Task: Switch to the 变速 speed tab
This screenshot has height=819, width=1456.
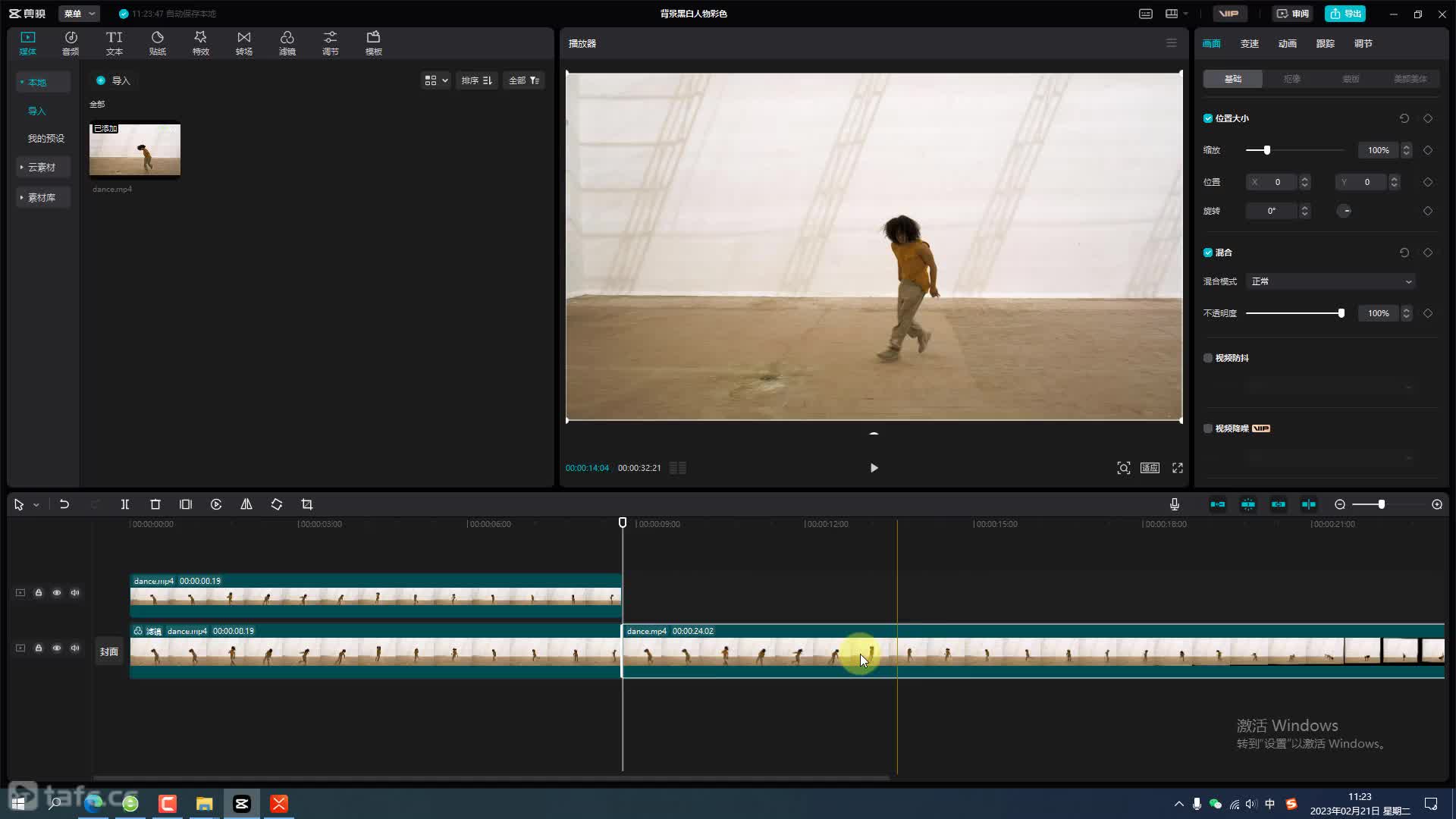Action: click(x=1250, y=43)
